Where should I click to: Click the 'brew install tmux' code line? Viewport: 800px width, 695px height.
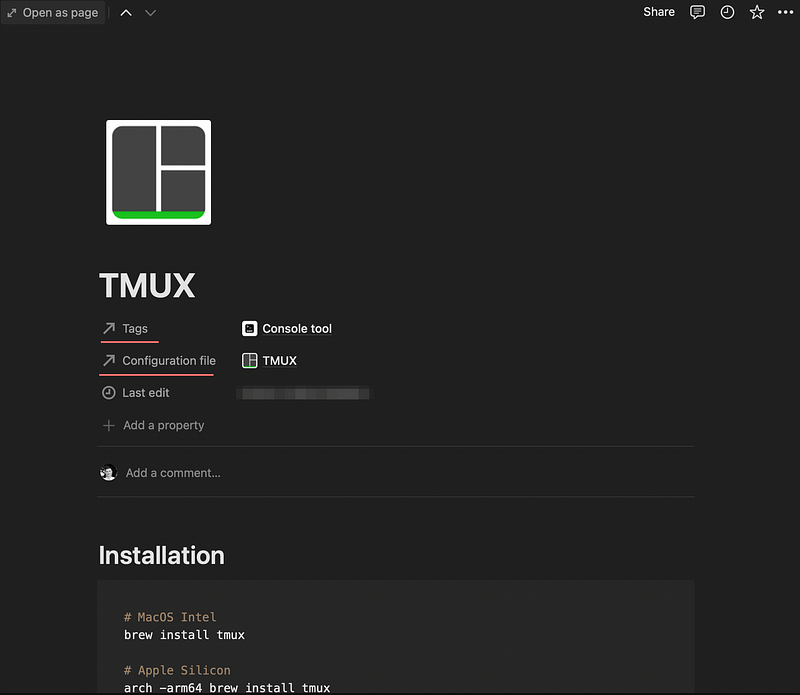pos(184,635)
